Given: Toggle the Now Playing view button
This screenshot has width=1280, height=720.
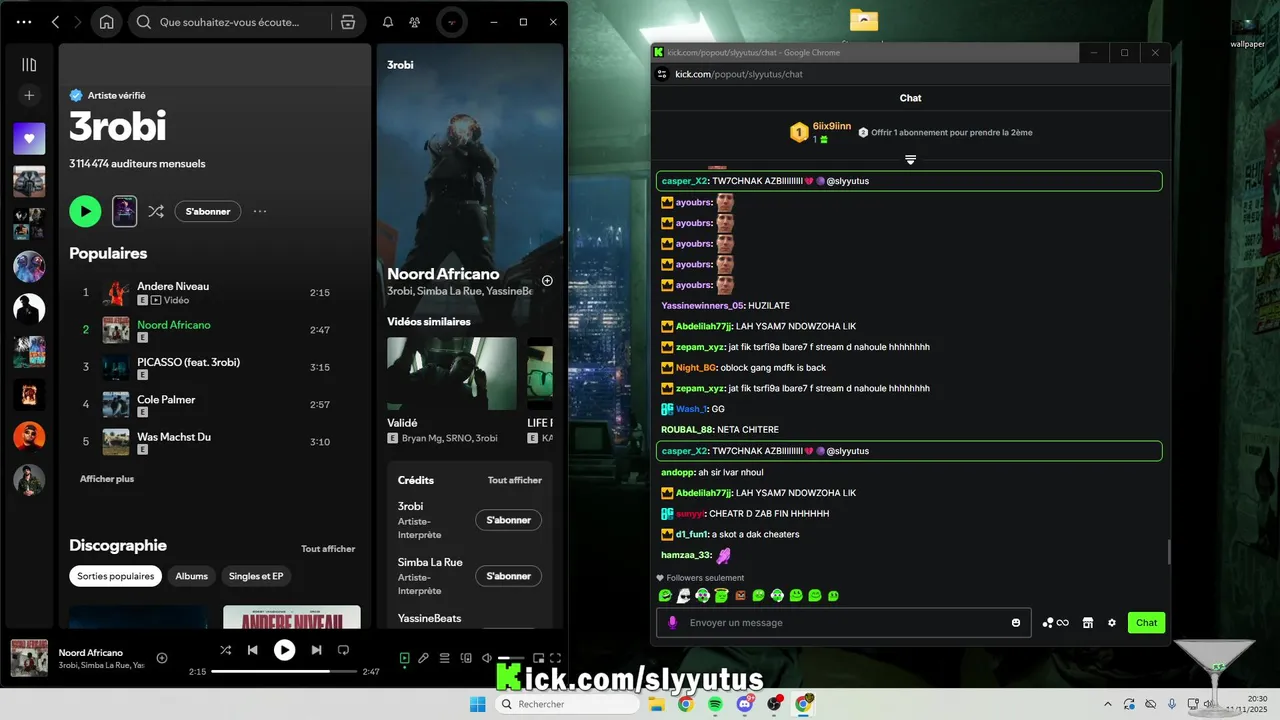Looking at the screenshot, I should pyautogui.click(x=404, y=658).
